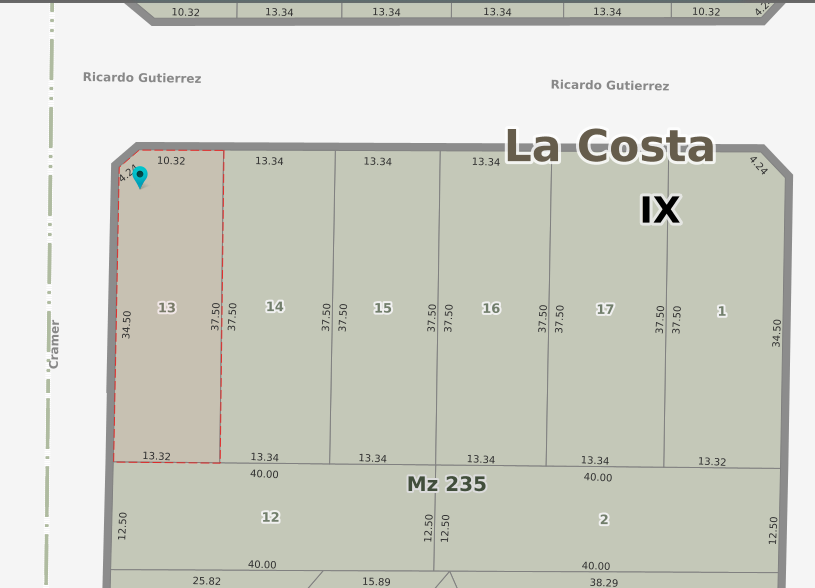Select the IX section label
This screenshot has height=588, width=815.
[x=660, y=210]
